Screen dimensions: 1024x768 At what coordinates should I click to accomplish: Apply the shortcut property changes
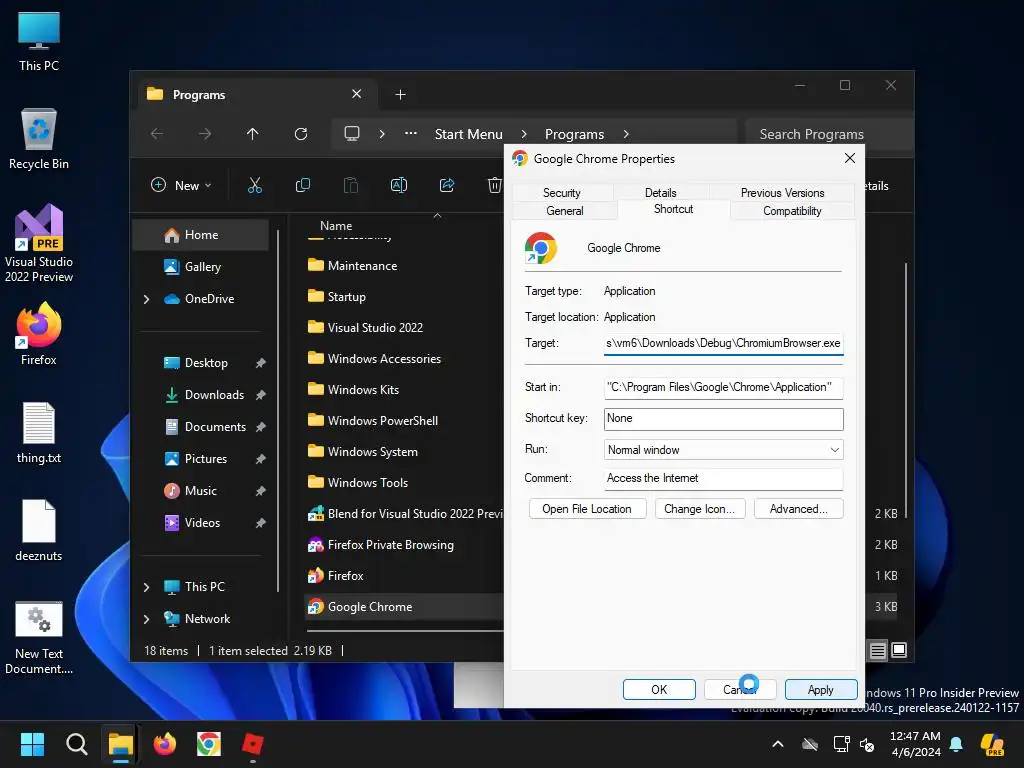(x=821, y=690)
